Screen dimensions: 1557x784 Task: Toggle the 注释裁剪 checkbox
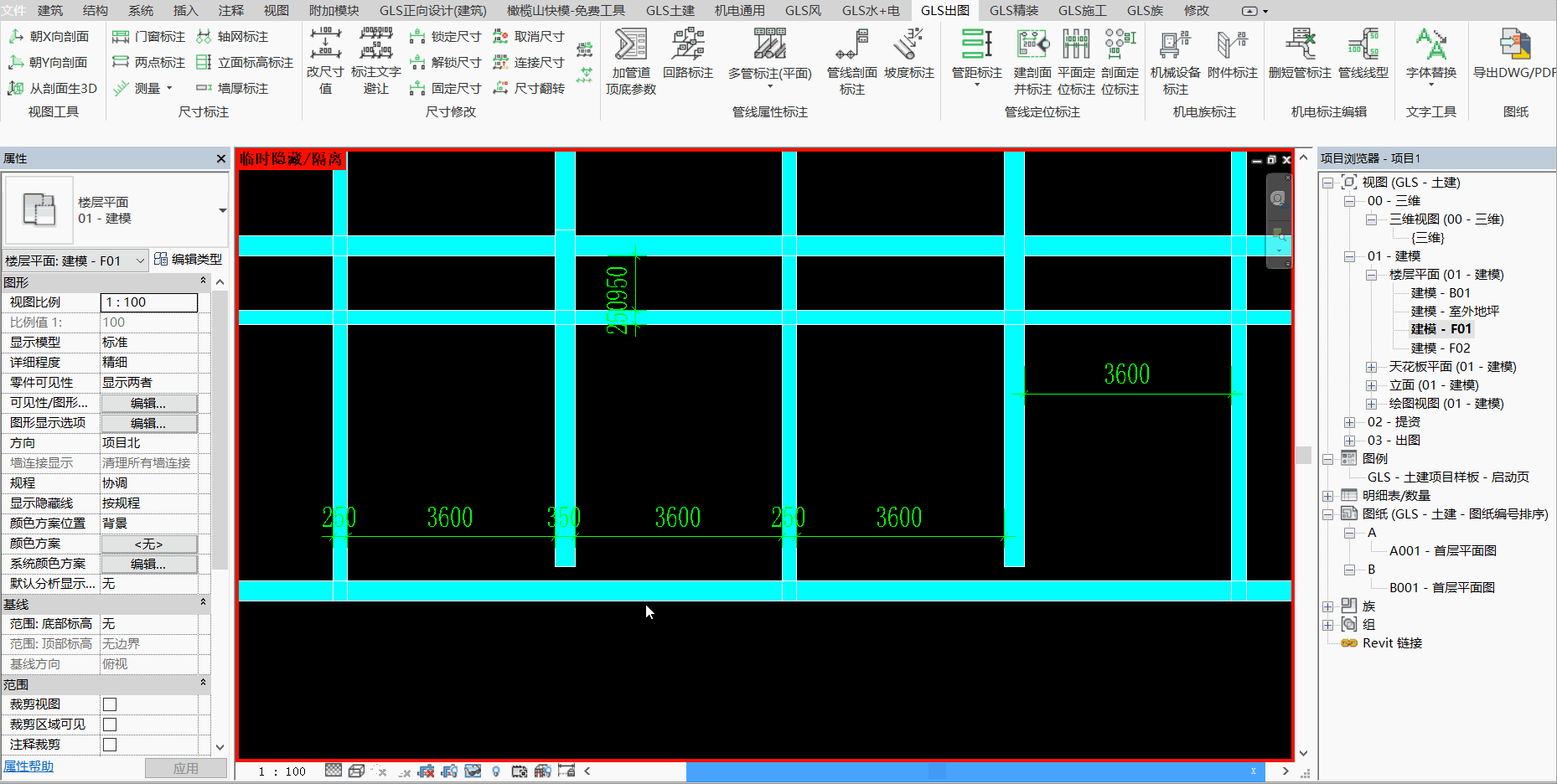[110, 745]
